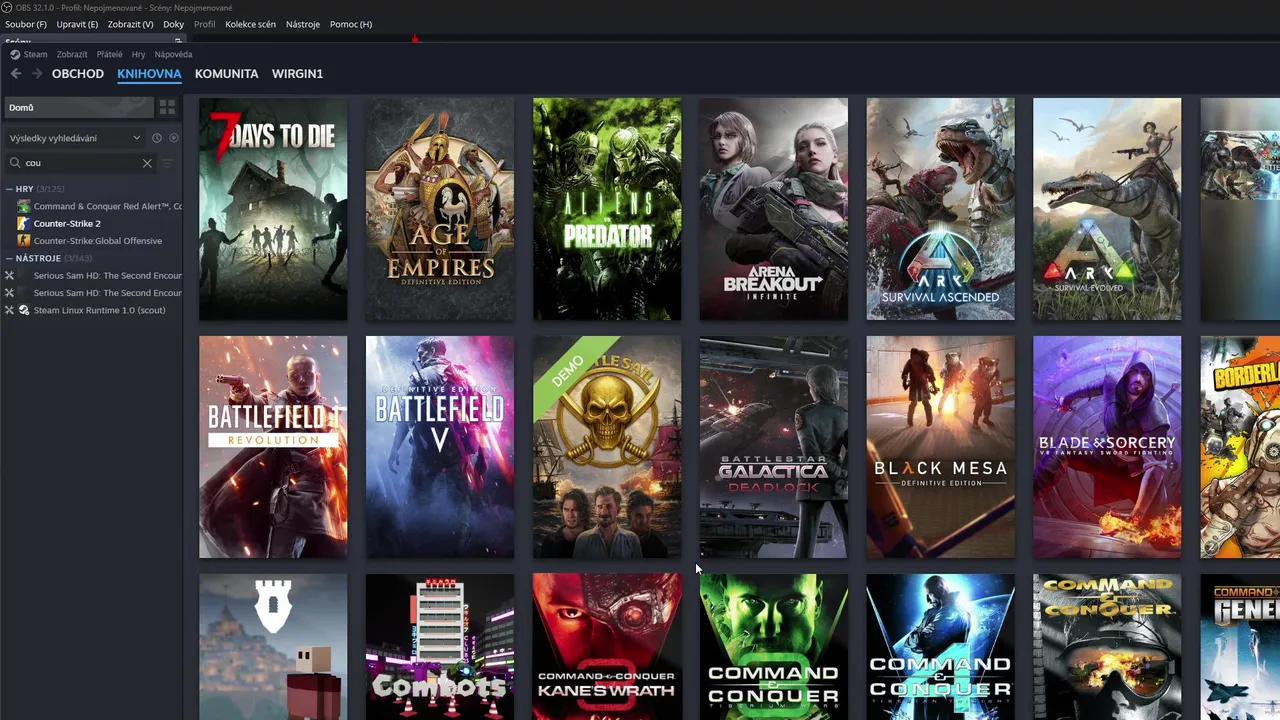
Task: Switch to the OBCHOD tab
Action: [78, 74]
